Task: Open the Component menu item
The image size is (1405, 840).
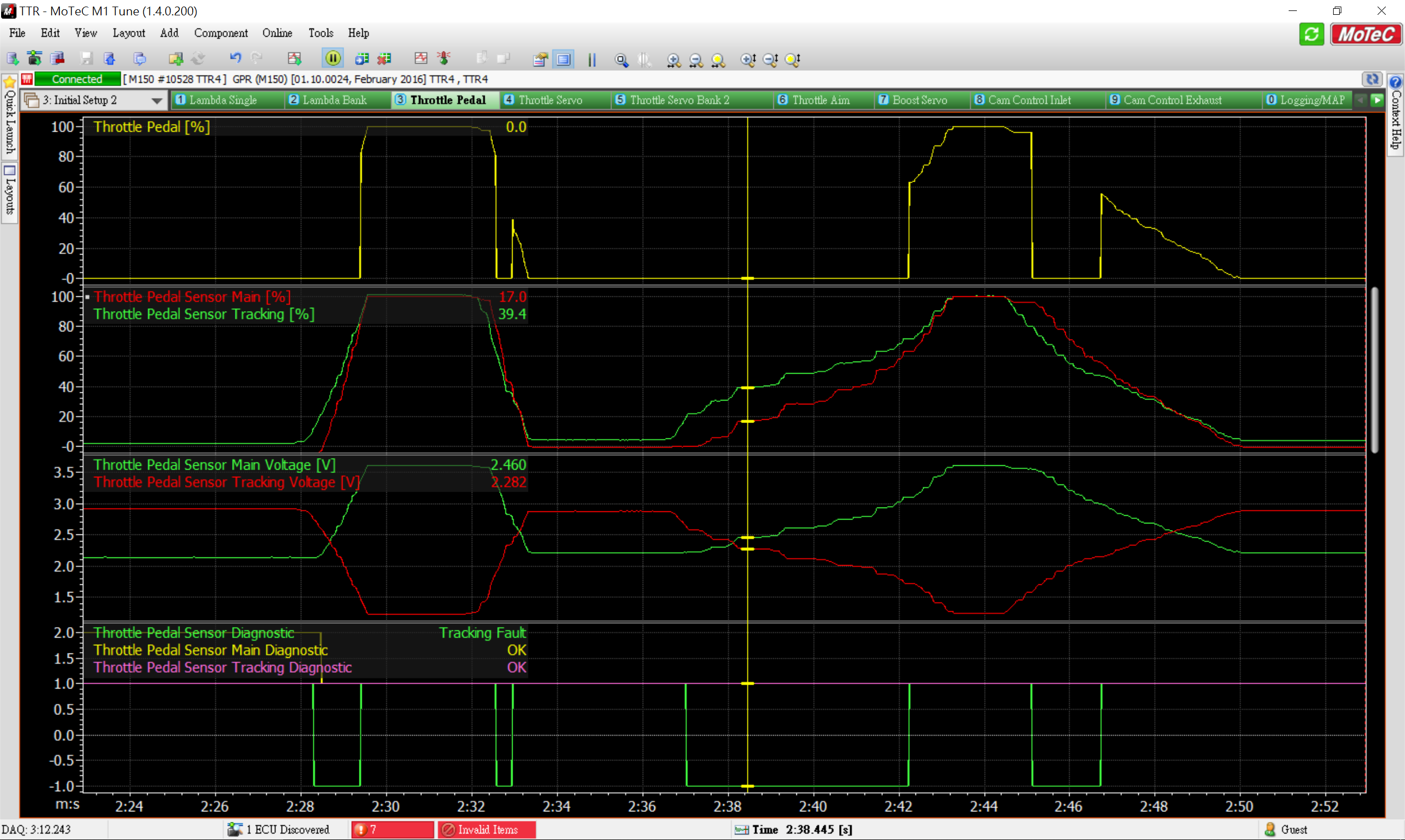Action: (x=220, y=34)
